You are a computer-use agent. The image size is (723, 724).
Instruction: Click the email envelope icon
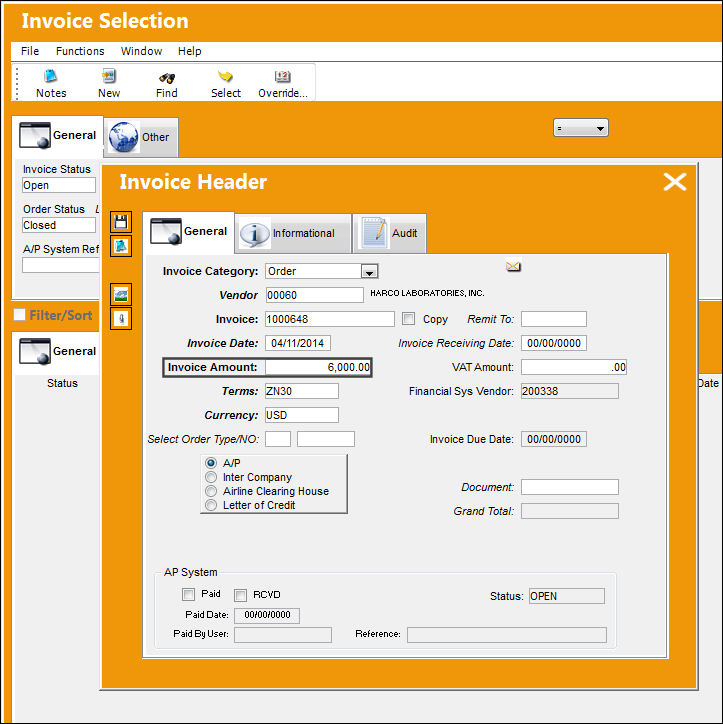click(x=513, y=266)
